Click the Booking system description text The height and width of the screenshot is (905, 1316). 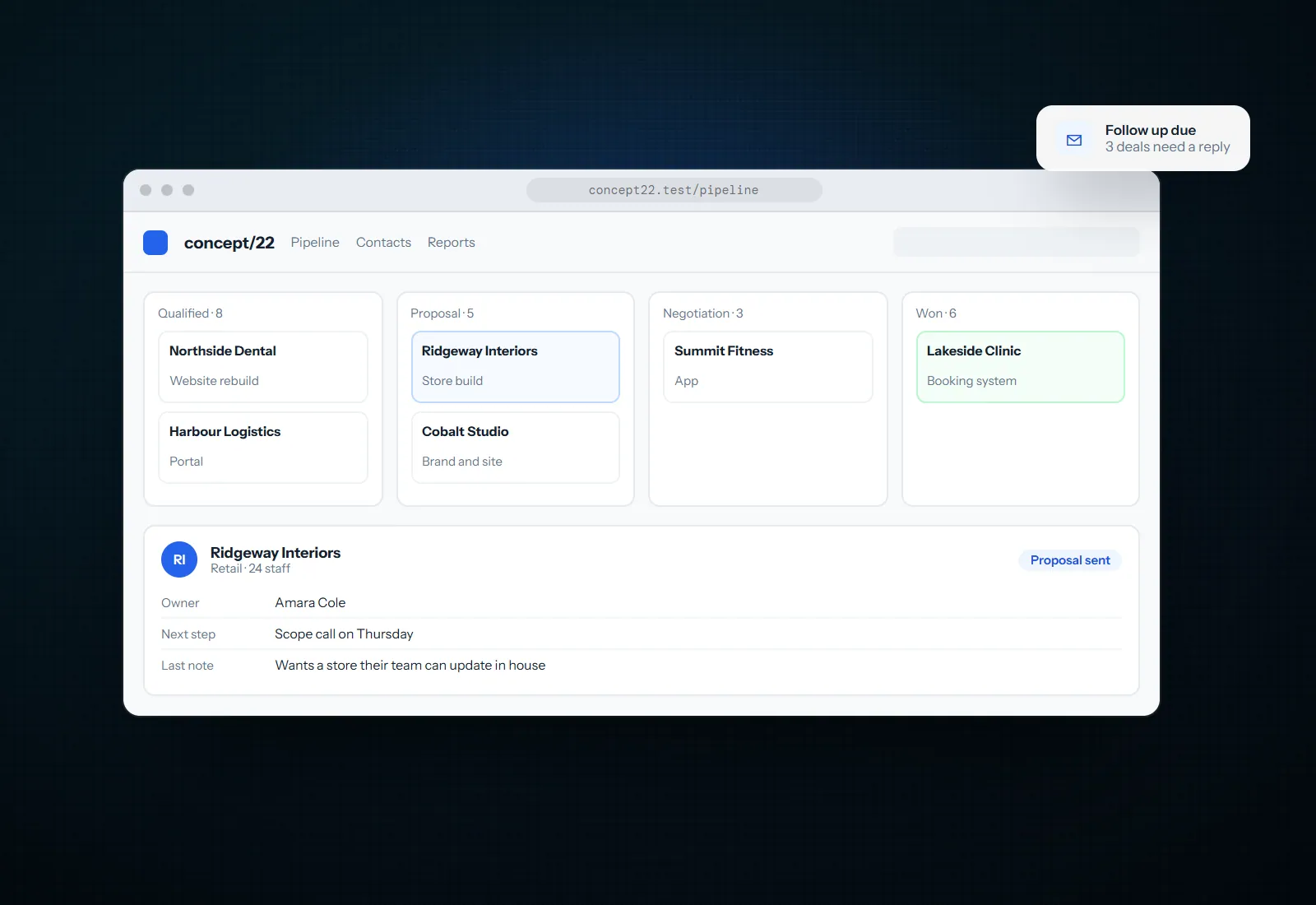pyautogui.click(x=971, y=381)
